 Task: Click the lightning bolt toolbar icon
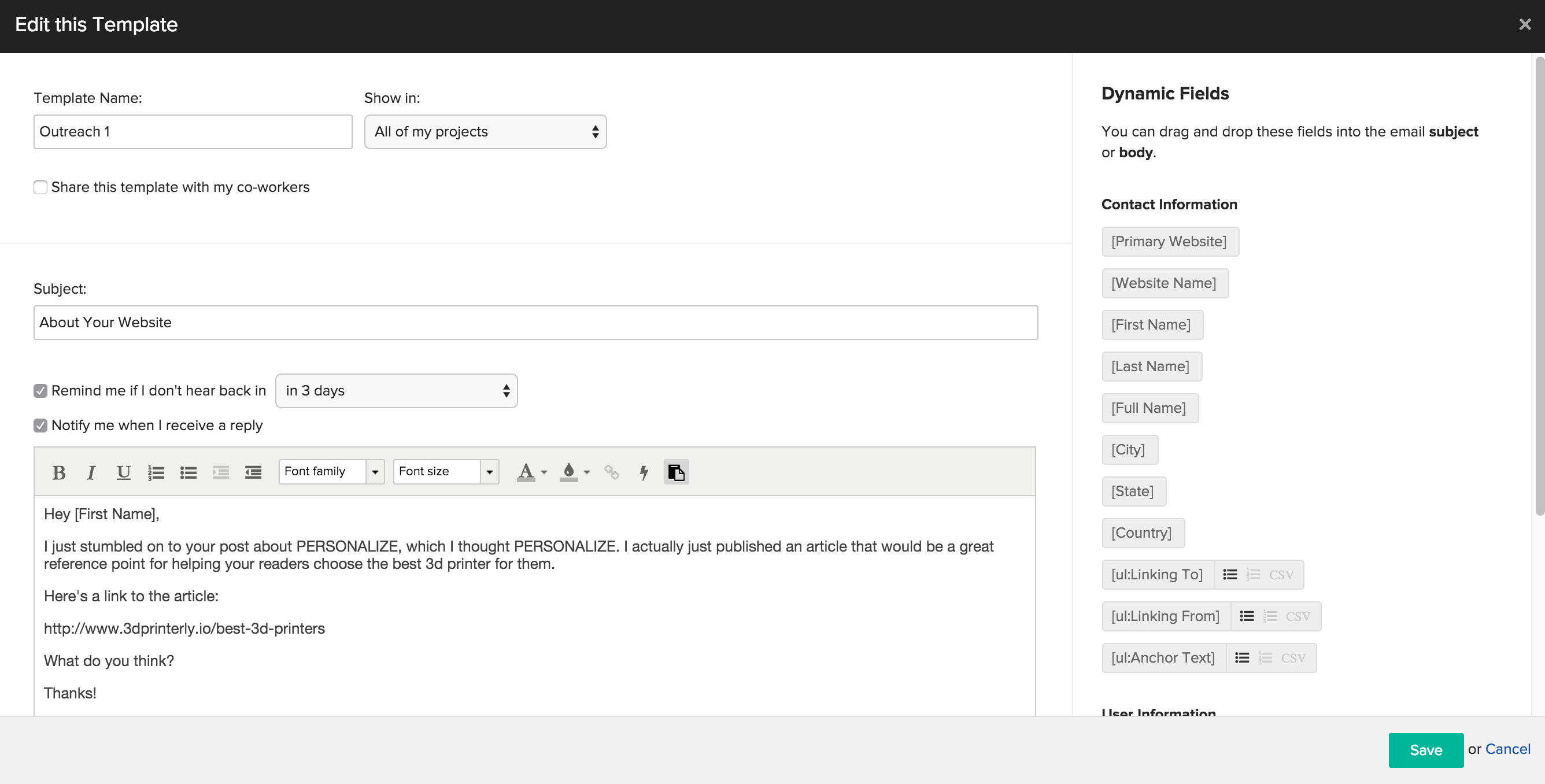(x=644, y=472)
